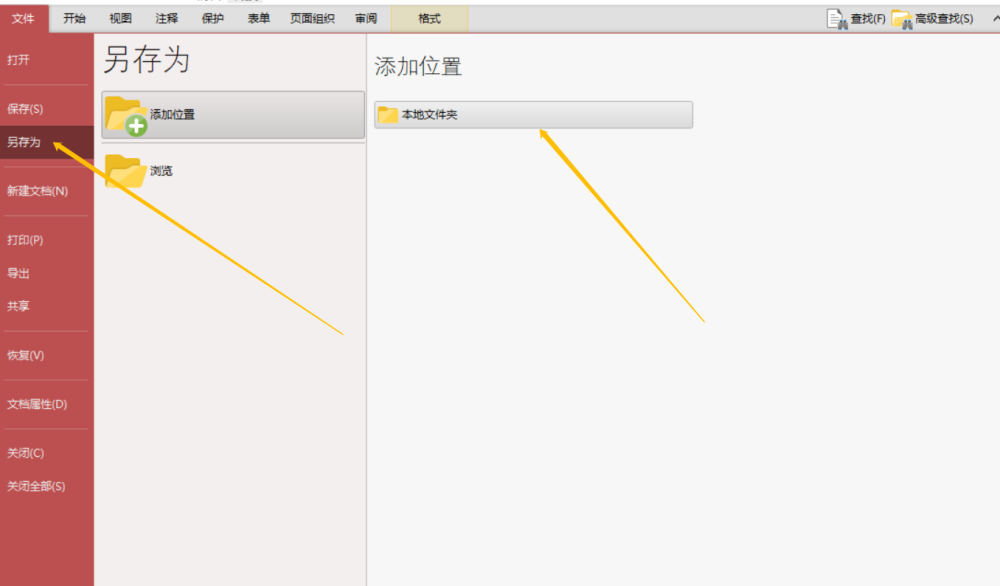Image resolution: width=1000 pixels, height=586 pixels.
Task: Open Advanced Search (高级查找) binoculars icon
Action: click(902, 19)
